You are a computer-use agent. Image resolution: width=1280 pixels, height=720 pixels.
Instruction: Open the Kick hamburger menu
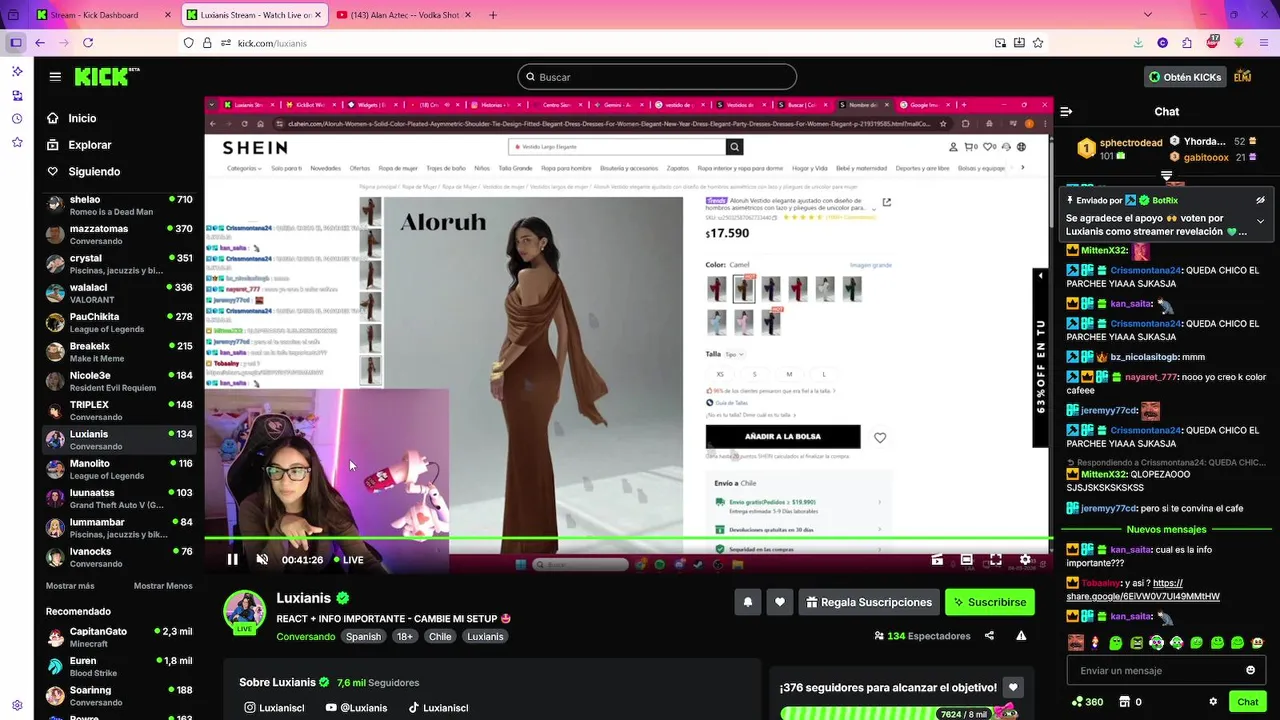point(55,77)
